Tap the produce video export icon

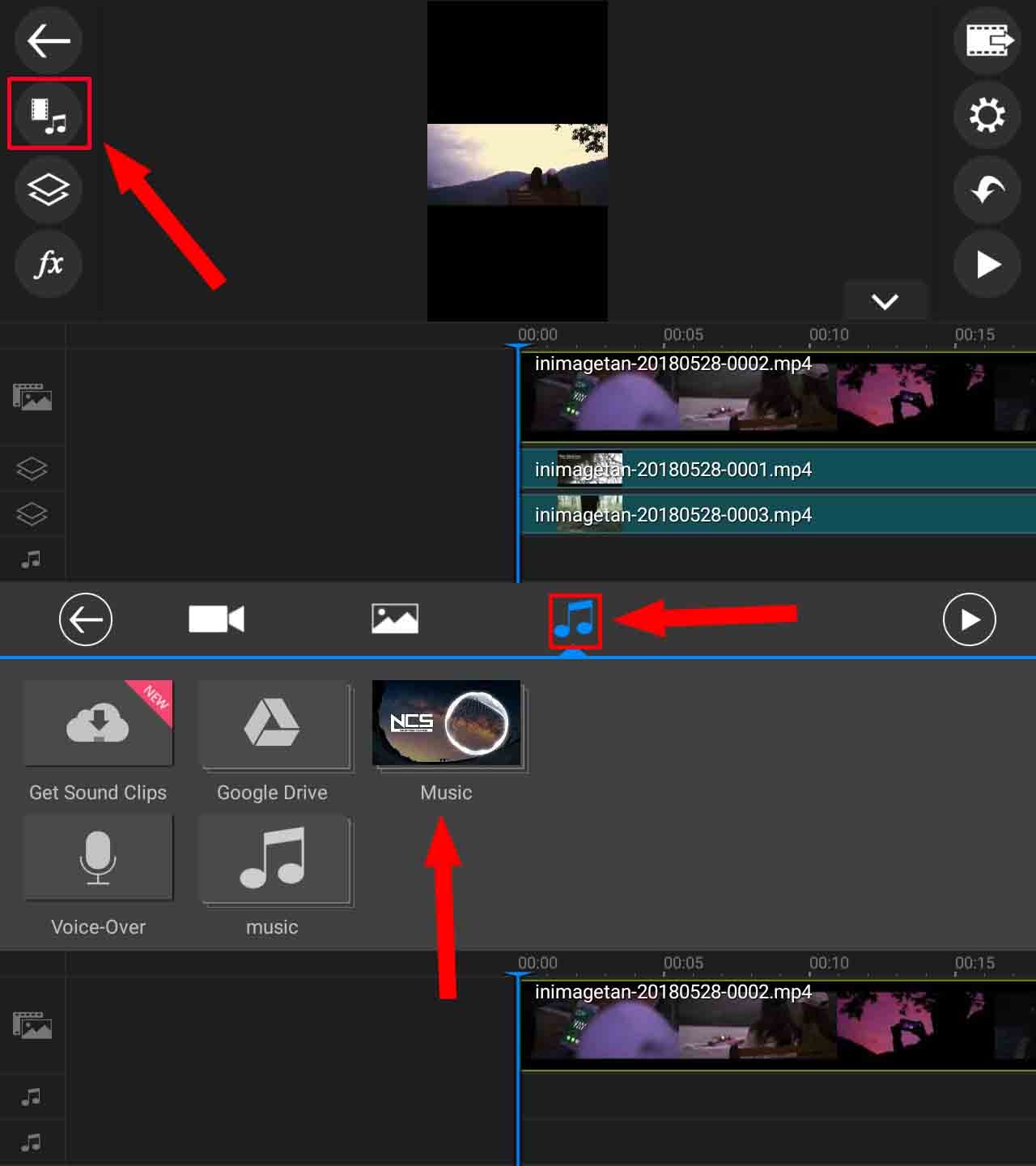pos(987,40)
